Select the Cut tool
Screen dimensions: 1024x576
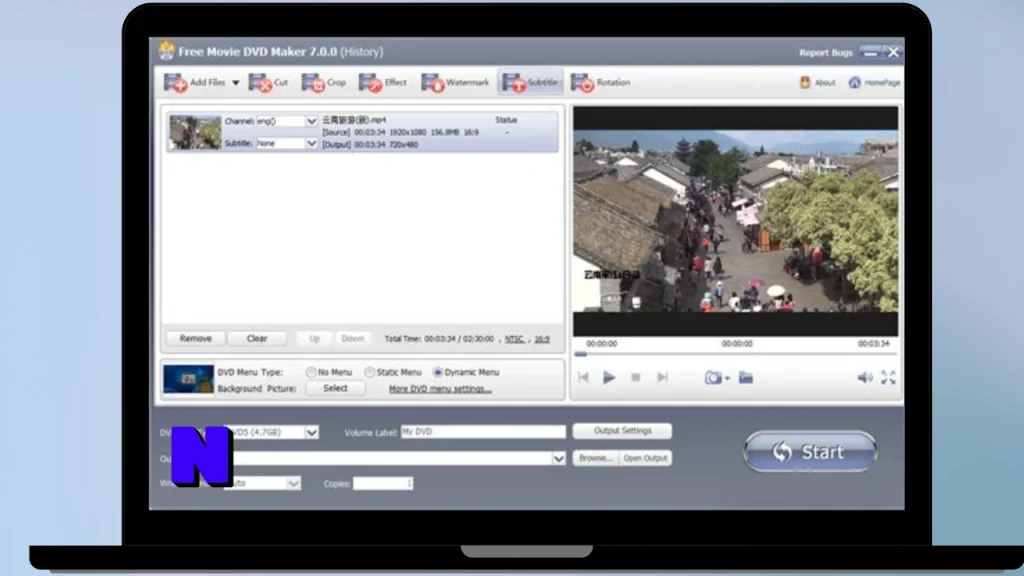(268, 83)
